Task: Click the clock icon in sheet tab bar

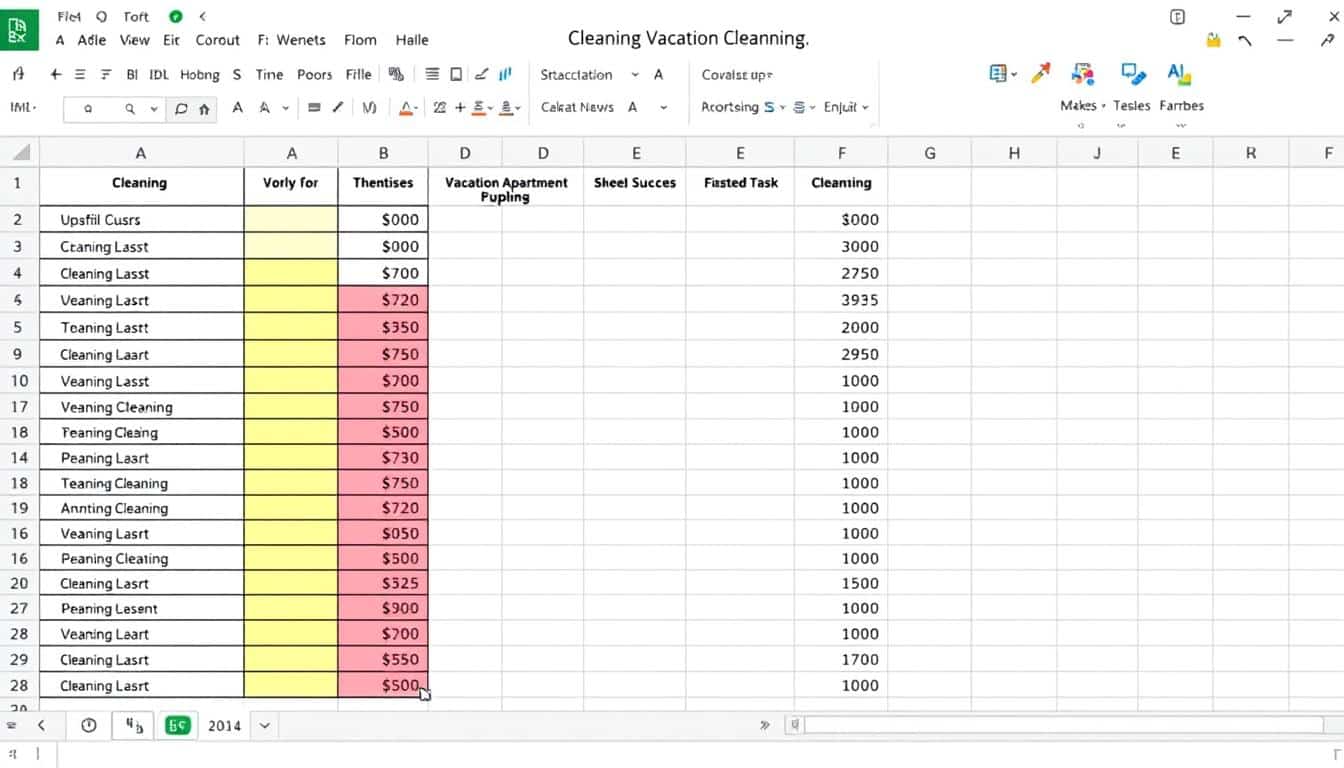Action: pos(89,726)
